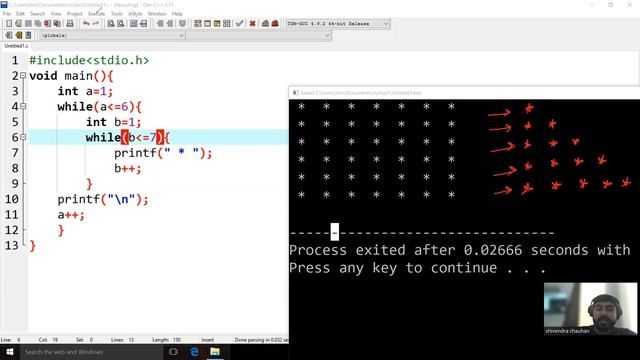Click the Save All toolbar icon
640x360 pixels.
(x=38, y=24)
